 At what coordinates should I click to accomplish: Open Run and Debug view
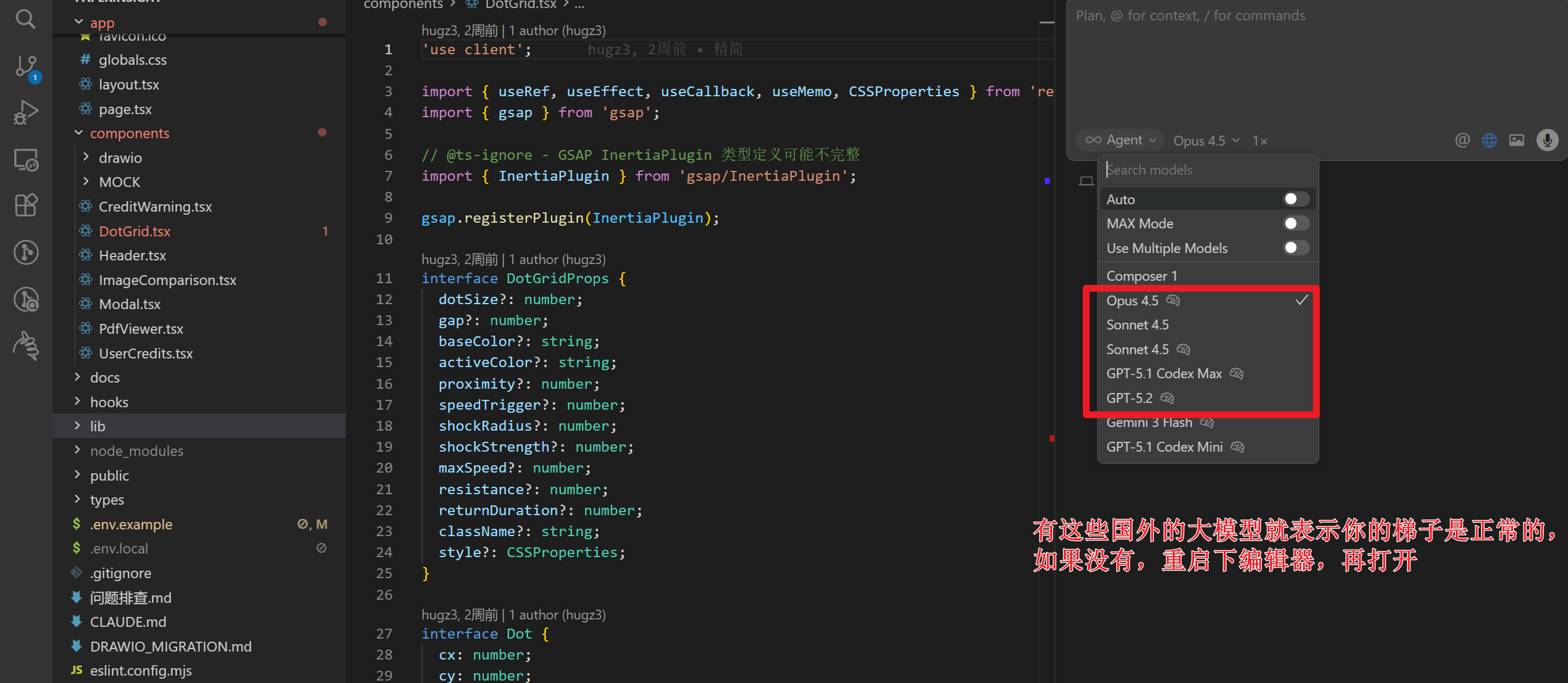[25, 113]
